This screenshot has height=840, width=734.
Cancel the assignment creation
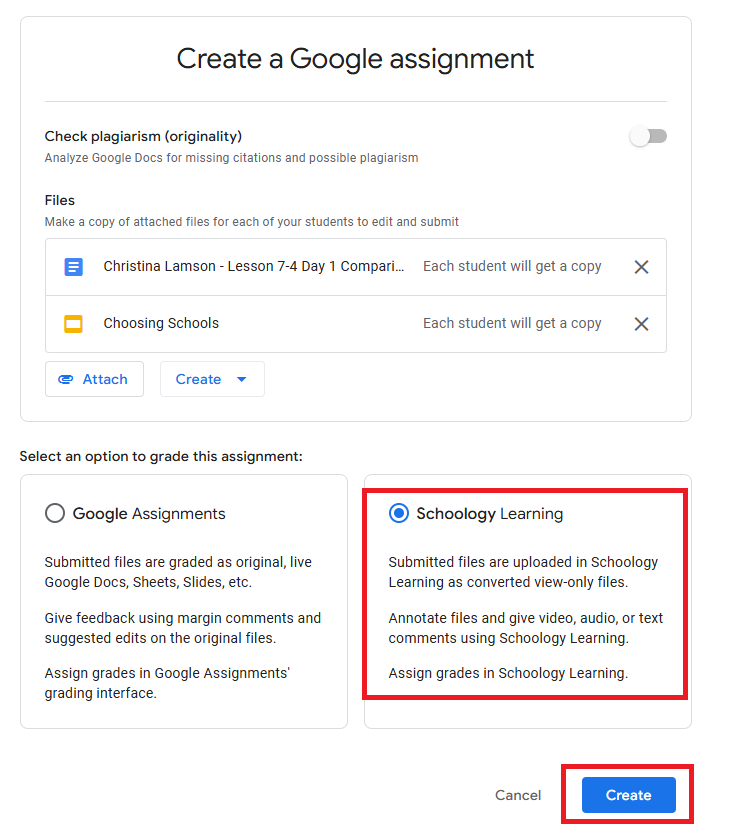(x=518, y=795)
